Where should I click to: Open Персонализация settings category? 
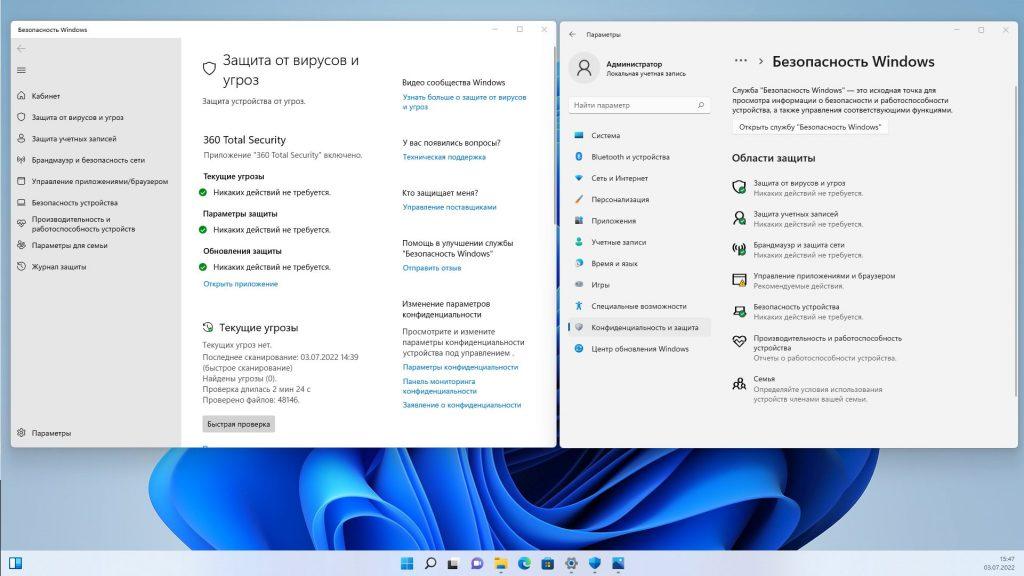(639, 199)
